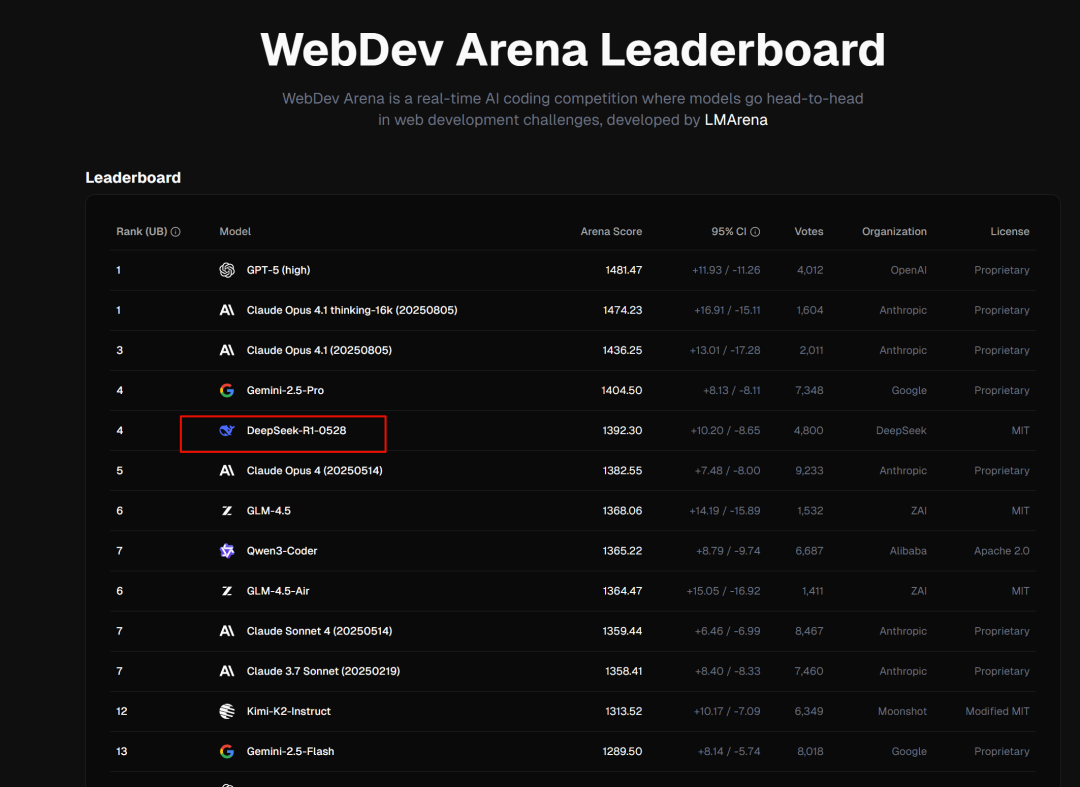This screenshot has height=787, width=1080.
Task: Select the Claude Opus 4 (20250514) model name
Action: [314, 470]
